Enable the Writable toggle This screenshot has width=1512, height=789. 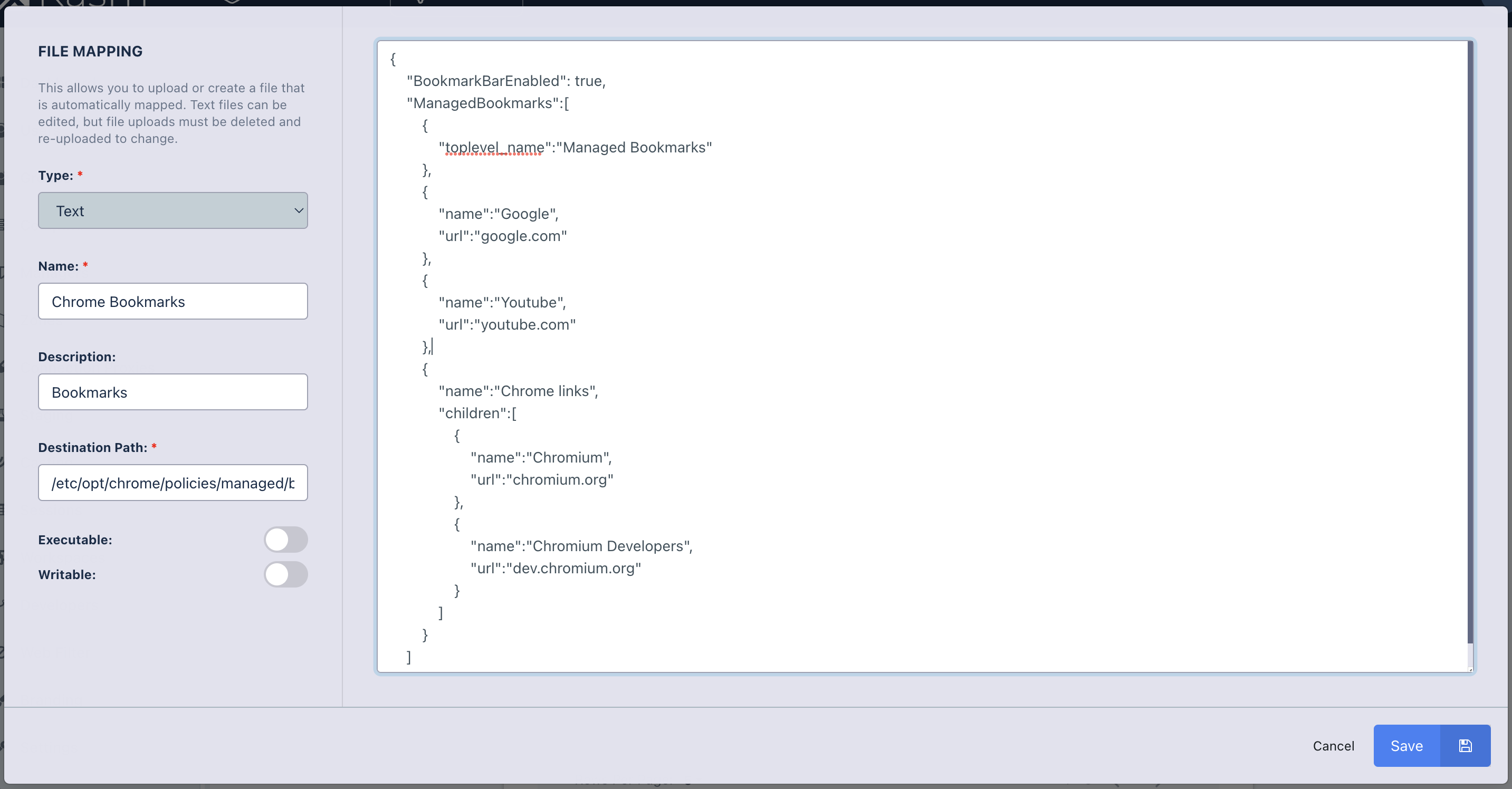tap(286, 575)
